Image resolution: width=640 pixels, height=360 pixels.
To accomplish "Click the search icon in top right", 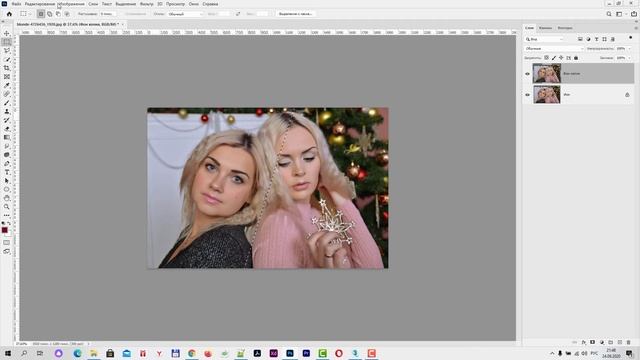I will (x=609, y=14).
